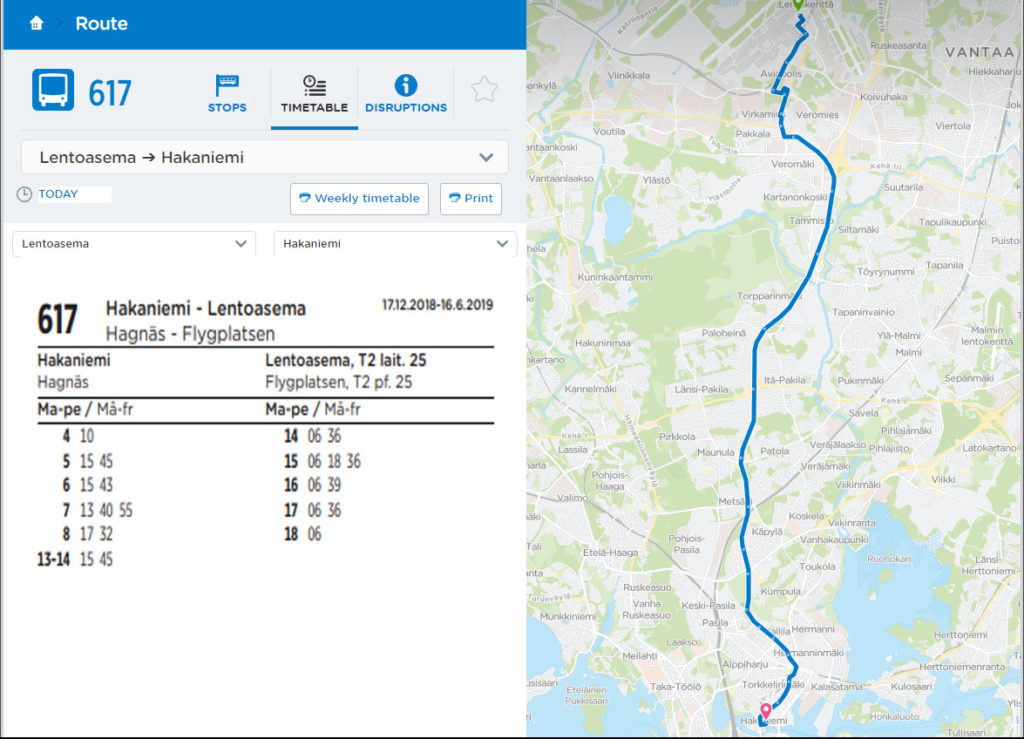The height and width of the screenshot is (739, 1024).
Task: Click the Käpylä label on map
Action: [x=767, y=531]
